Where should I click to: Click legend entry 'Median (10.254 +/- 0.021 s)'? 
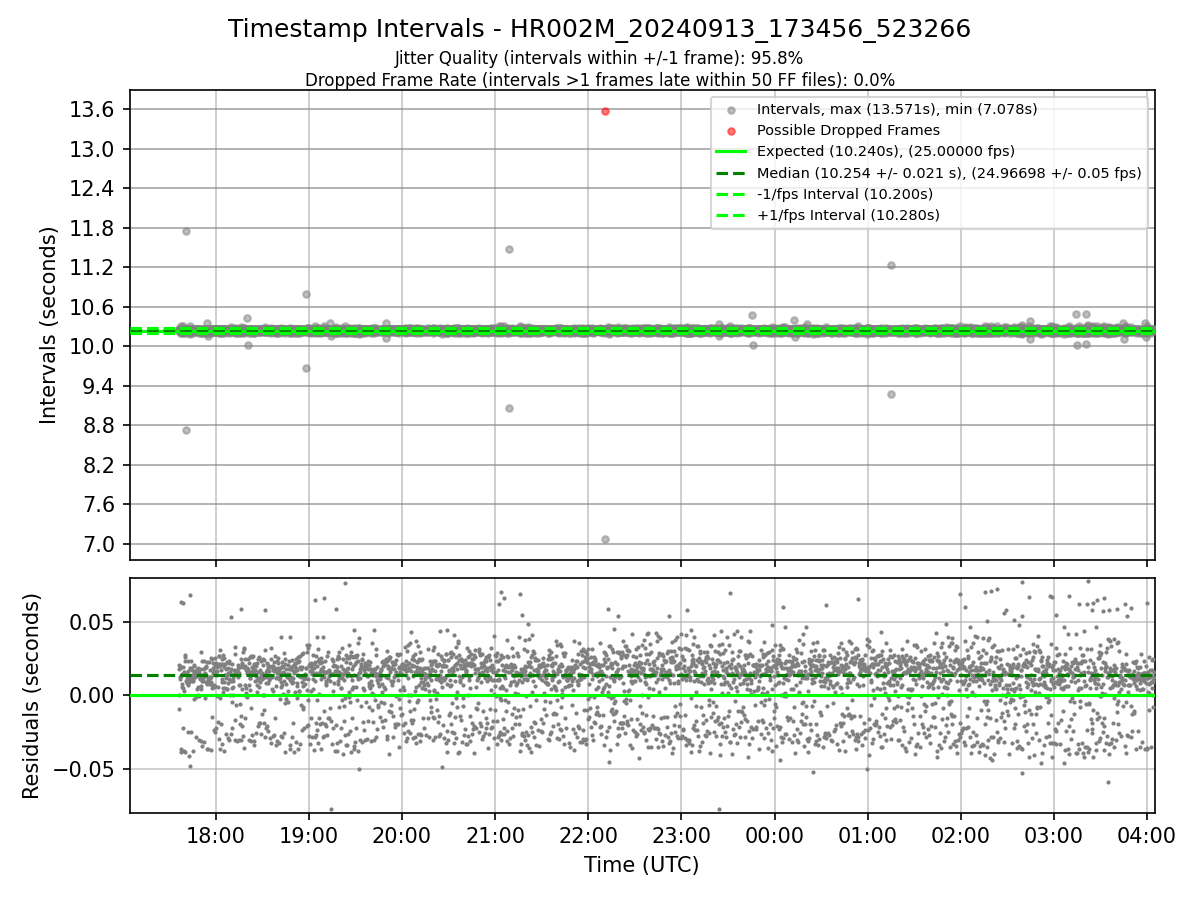pos(949,172)
